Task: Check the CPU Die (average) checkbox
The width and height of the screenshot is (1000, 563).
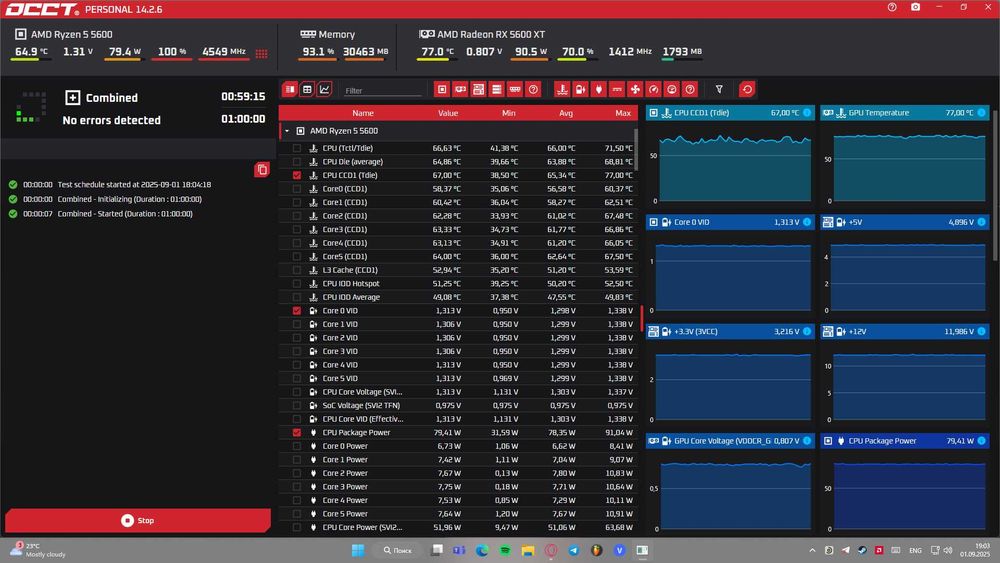Action: pyautogui.click(x=297, y=162)
